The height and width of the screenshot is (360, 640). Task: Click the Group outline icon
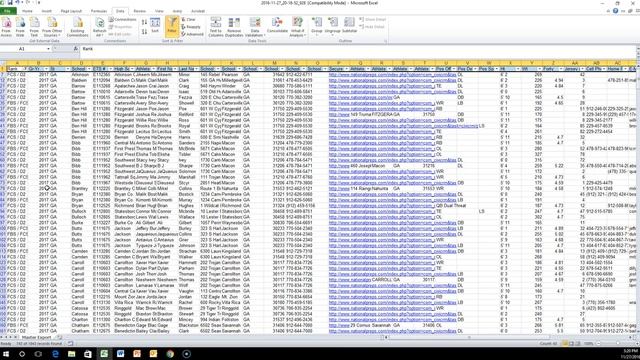click(x=317, y=25)
